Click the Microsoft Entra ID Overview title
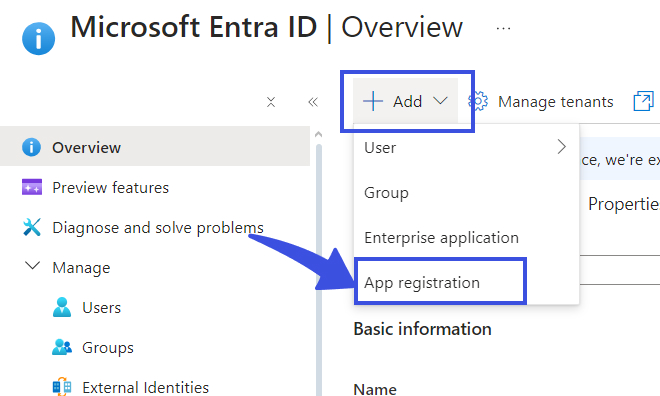Screen dimensions: 660x396 pyautogui.click(x=266, y=27)
